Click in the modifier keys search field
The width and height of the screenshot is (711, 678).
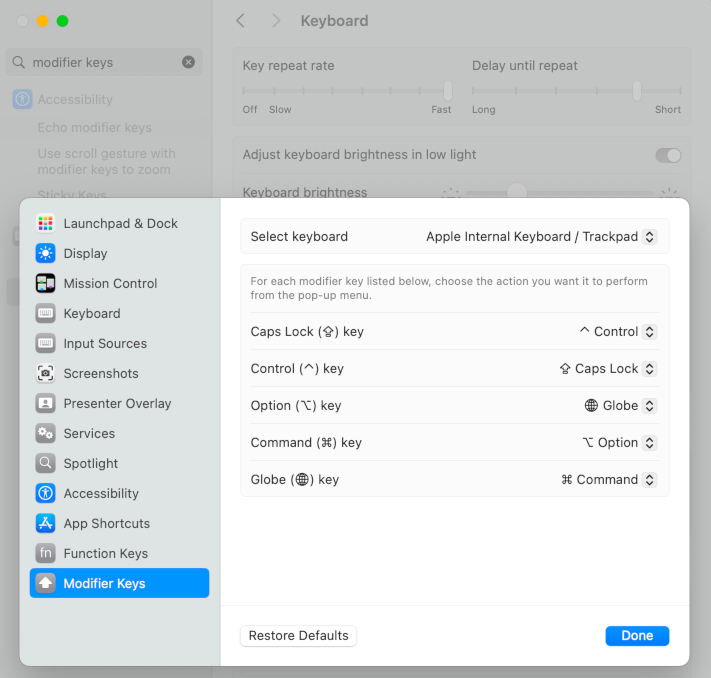pos(104,62)
